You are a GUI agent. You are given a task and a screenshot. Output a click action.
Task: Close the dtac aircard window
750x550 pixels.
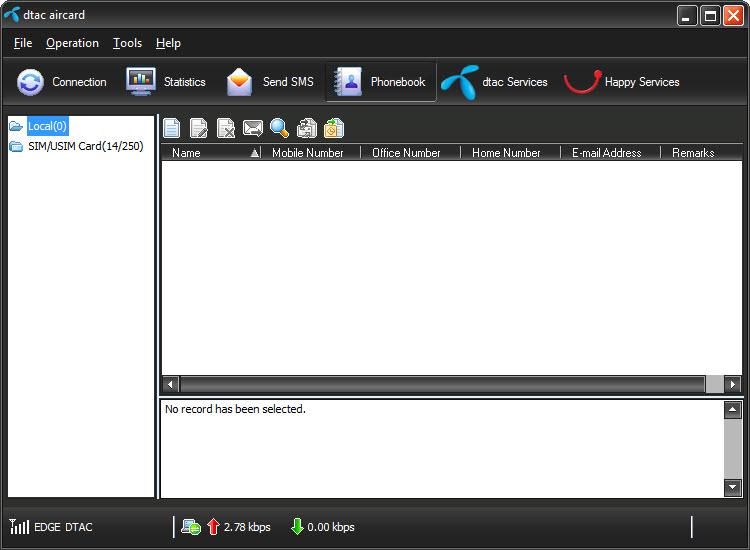733,16
